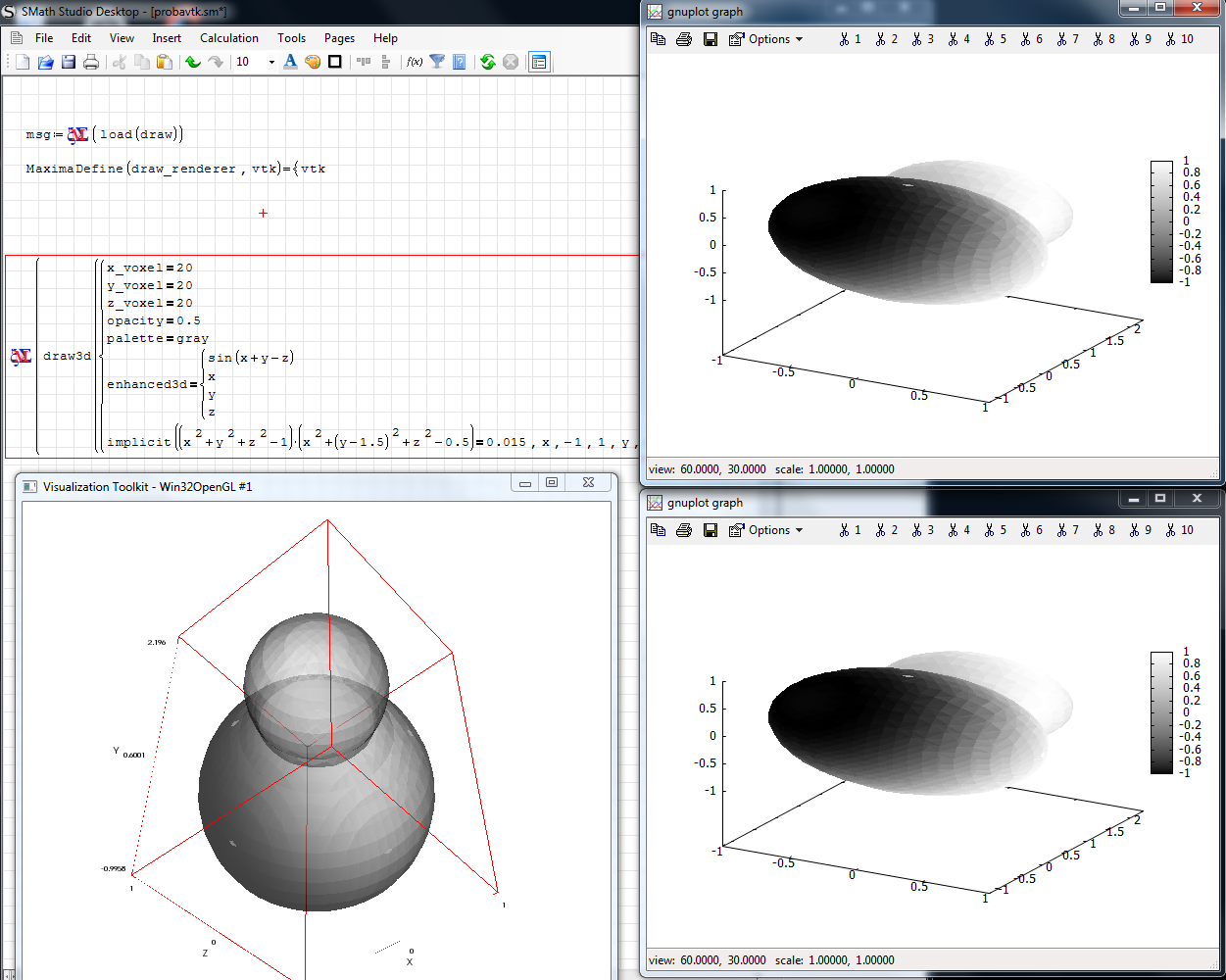Expand Options dropdown in top gnuplot window
The width and height of the screenshot is (1226, 980).
pyautogui.click(x=767, y=39)
